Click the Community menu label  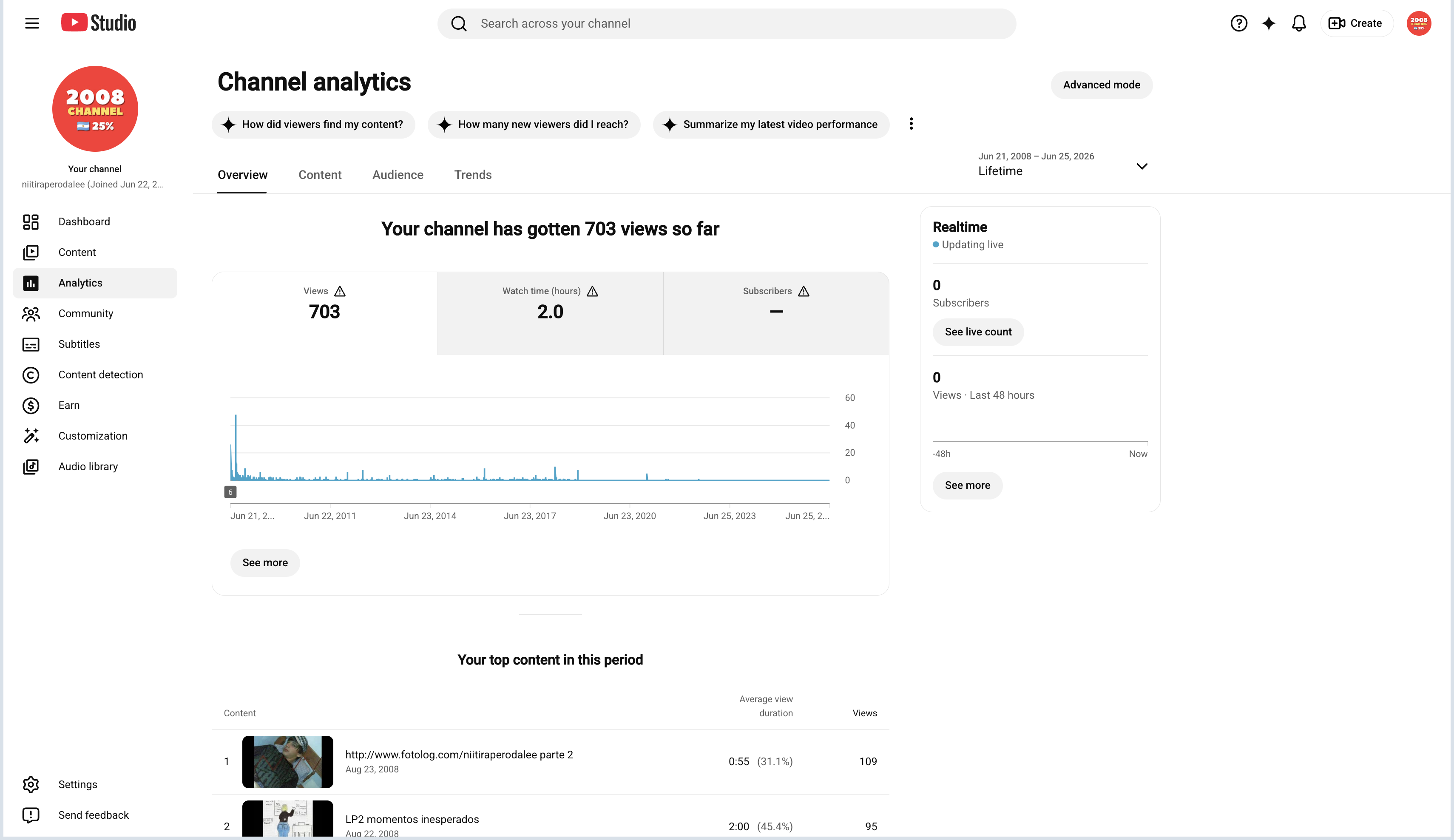click(x=86, y=313)
